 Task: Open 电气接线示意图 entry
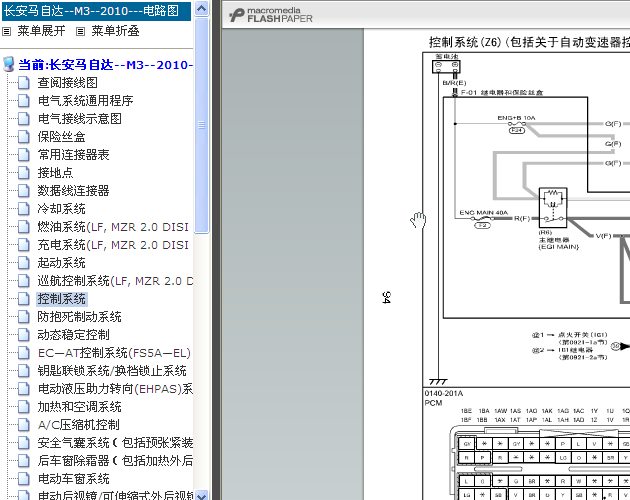80,119
